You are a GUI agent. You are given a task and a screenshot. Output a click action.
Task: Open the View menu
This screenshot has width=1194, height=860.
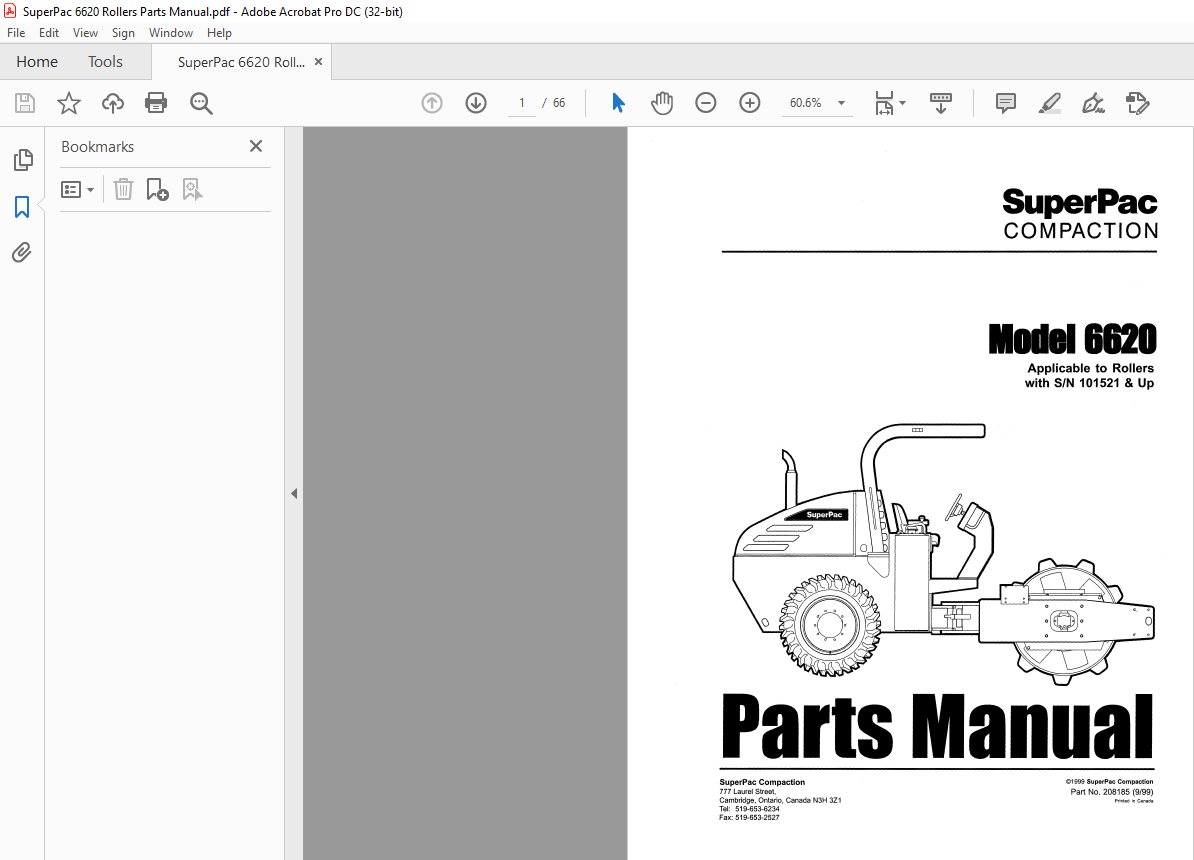tap(85, 33)
